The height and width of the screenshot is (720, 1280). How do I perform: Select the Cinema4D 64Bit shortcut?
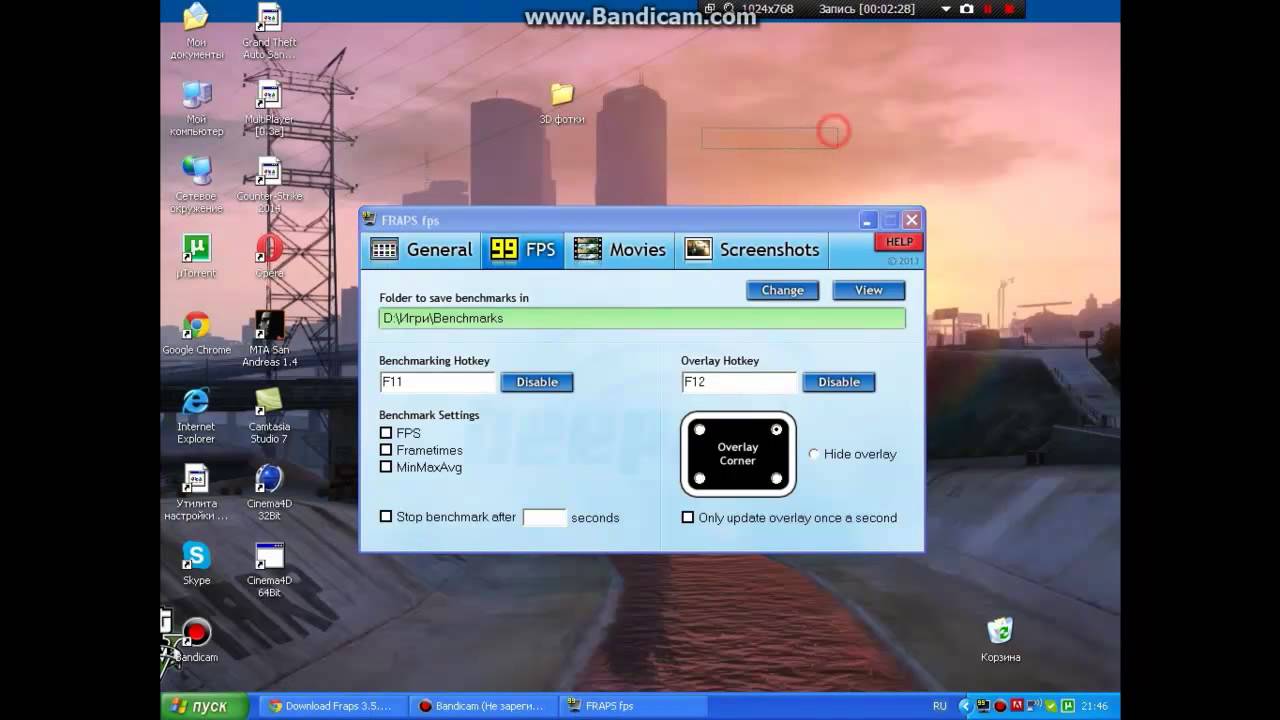coord(269,569)
